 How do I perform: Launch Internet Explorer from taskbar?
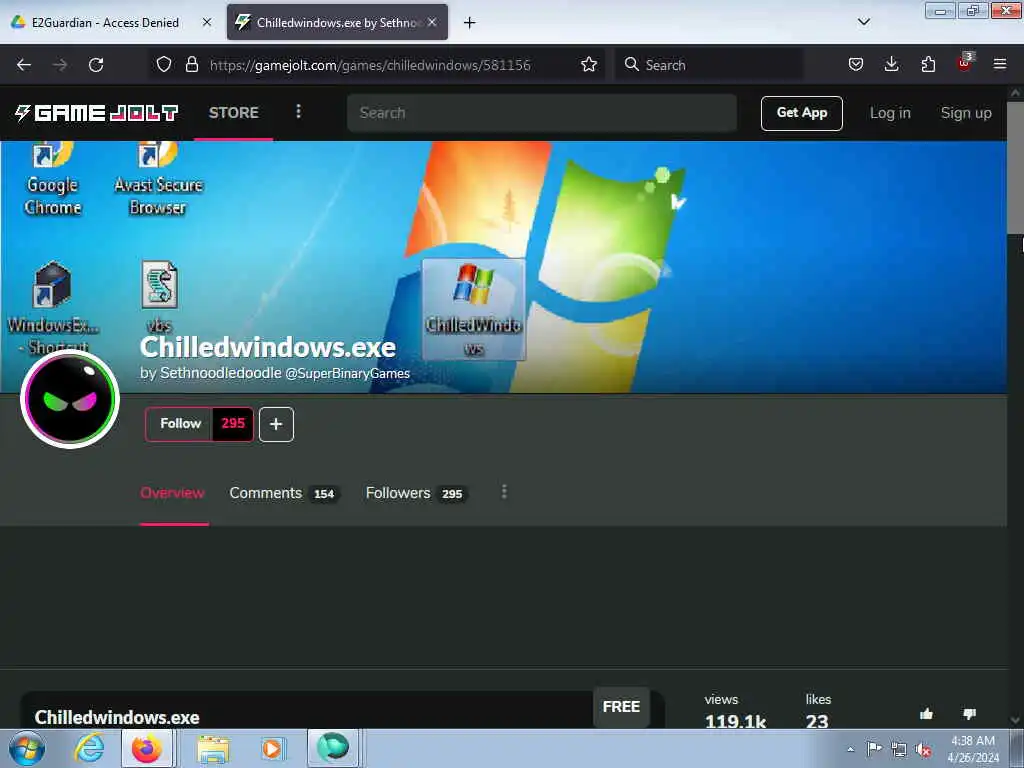click(89, 748)
